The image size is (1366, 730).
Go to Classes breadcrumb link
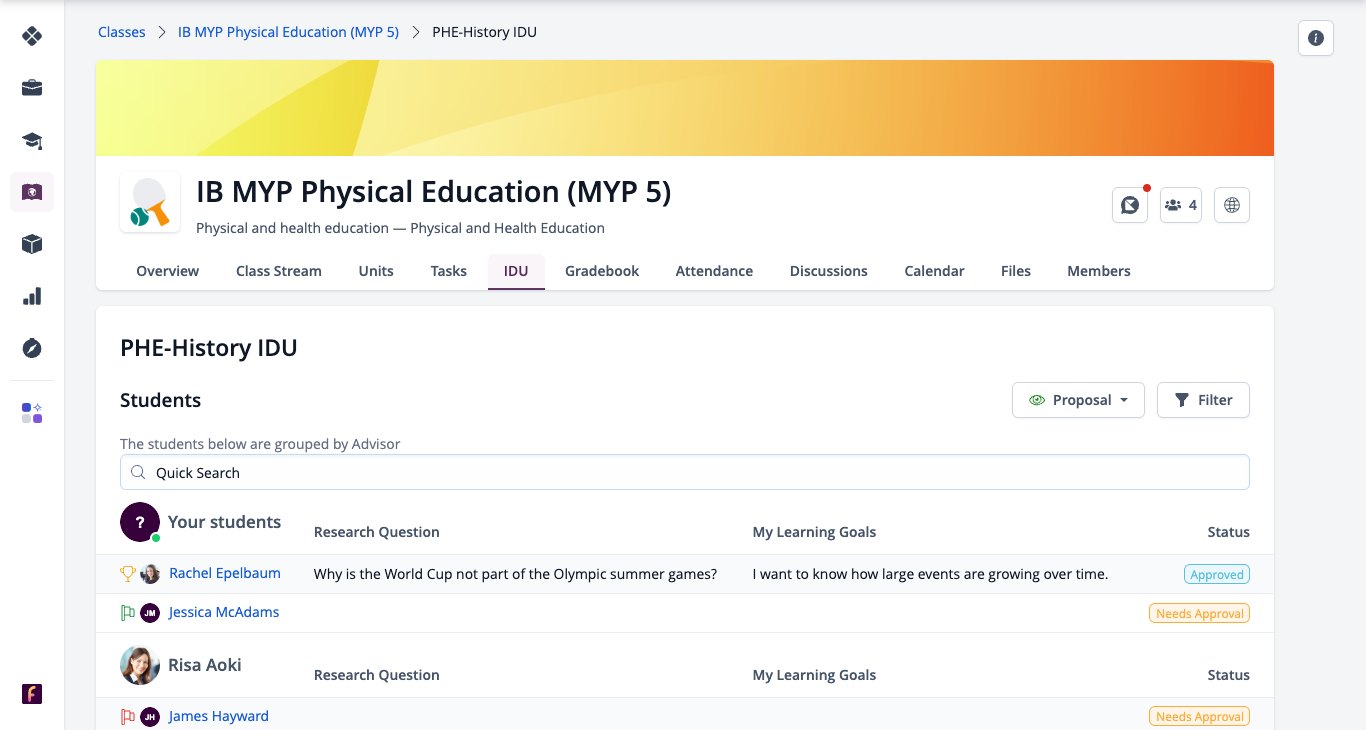pyautogui.click(x=122, y=32)
